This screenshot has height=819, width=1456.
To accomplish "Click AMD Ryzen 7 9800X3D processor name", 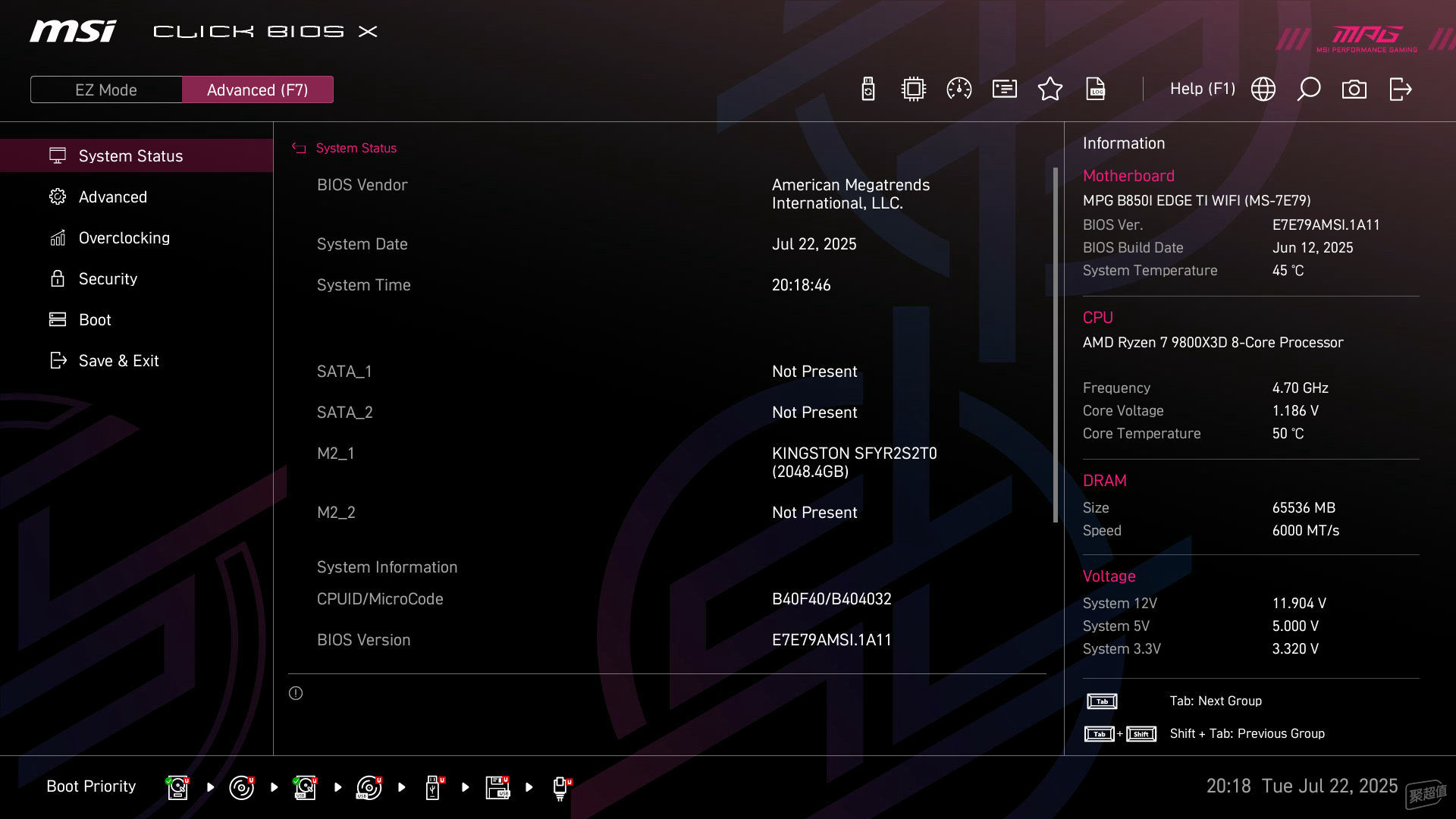I will pyautogui.click(x=1213, y=343).
